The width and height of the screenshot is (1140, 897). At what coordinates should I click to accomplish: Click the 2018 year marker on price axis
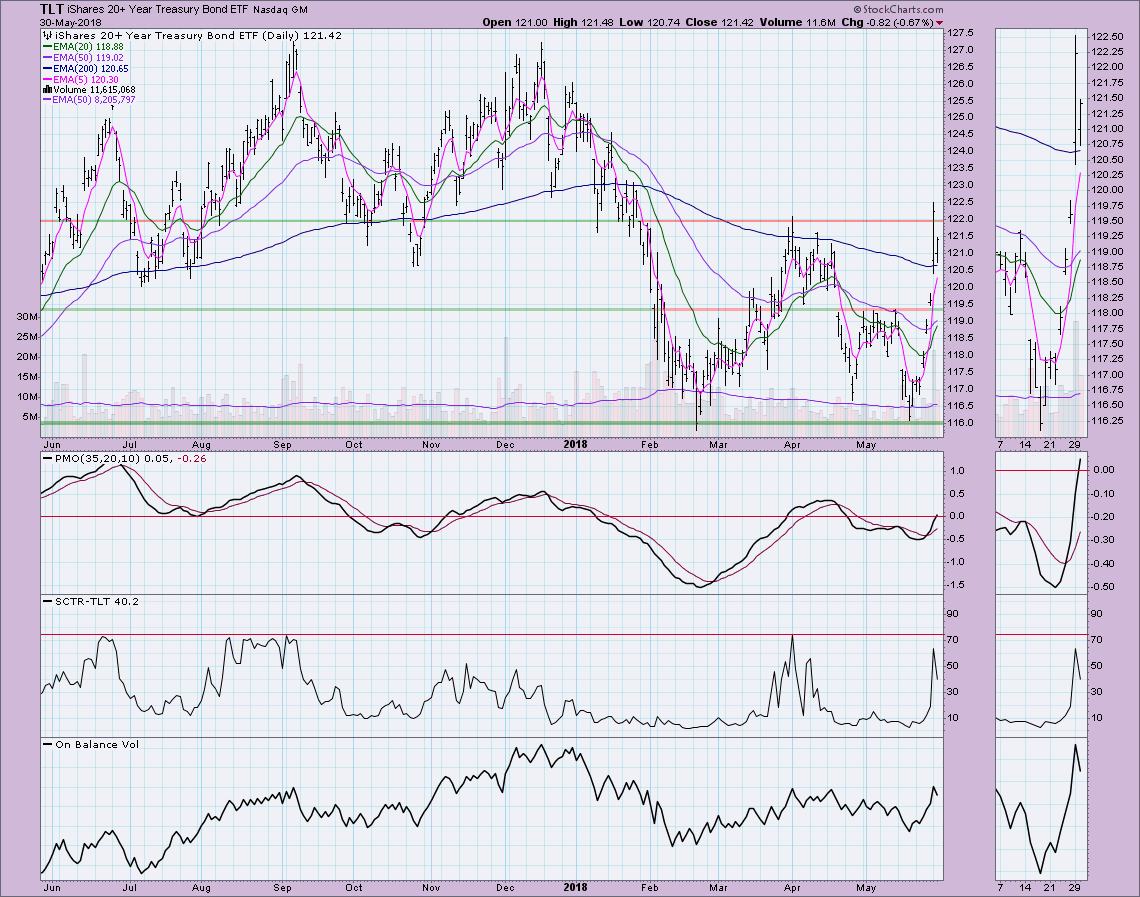click(577, 439)
